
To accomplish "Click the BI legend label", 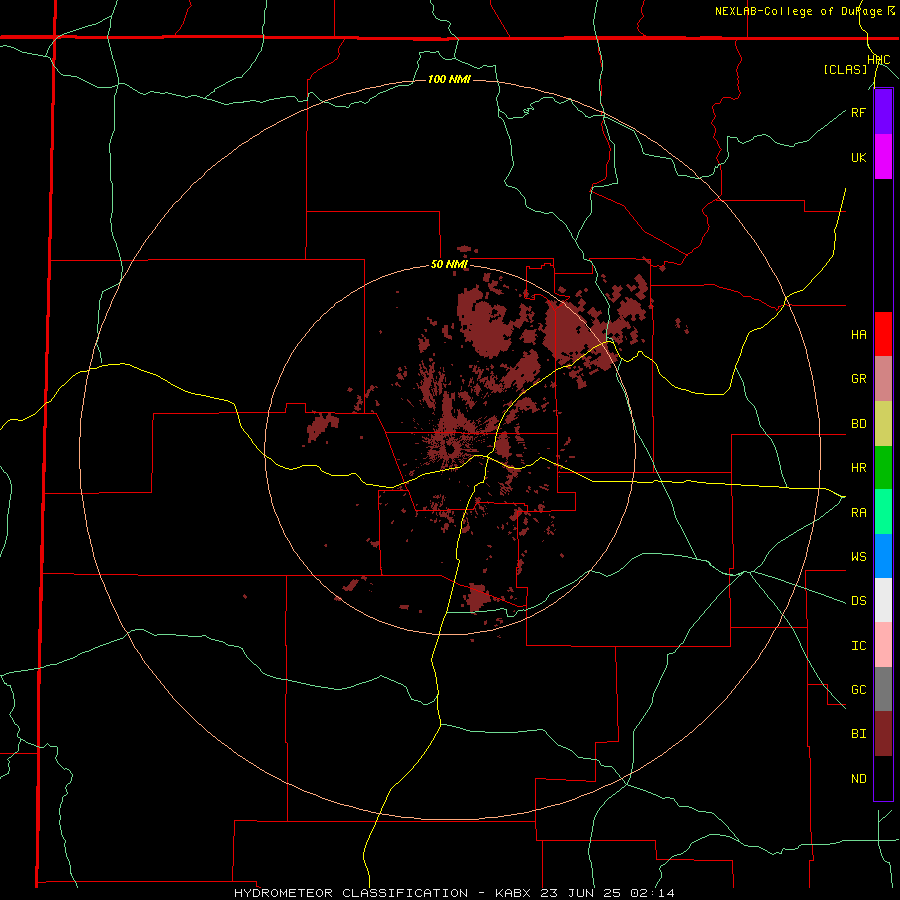I will click(858, 734).
